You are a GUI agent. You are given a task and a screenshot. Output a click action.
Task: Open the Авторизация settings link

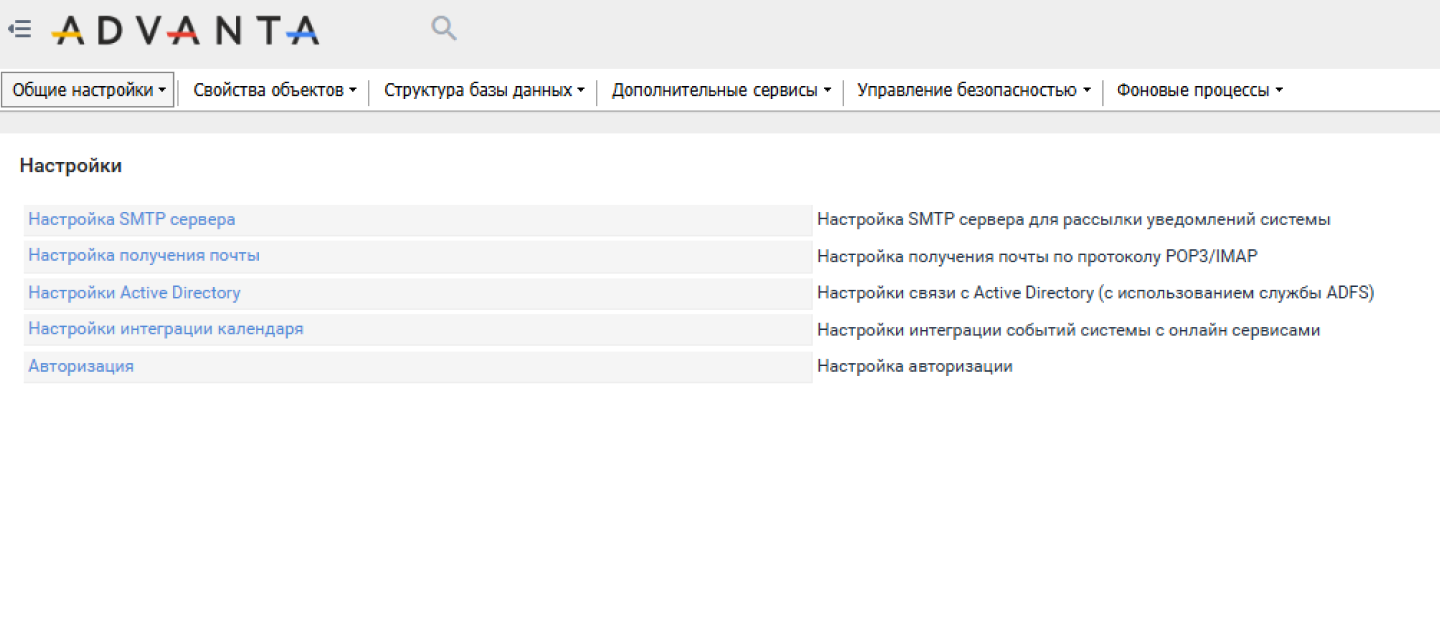[x=81, y=366]
